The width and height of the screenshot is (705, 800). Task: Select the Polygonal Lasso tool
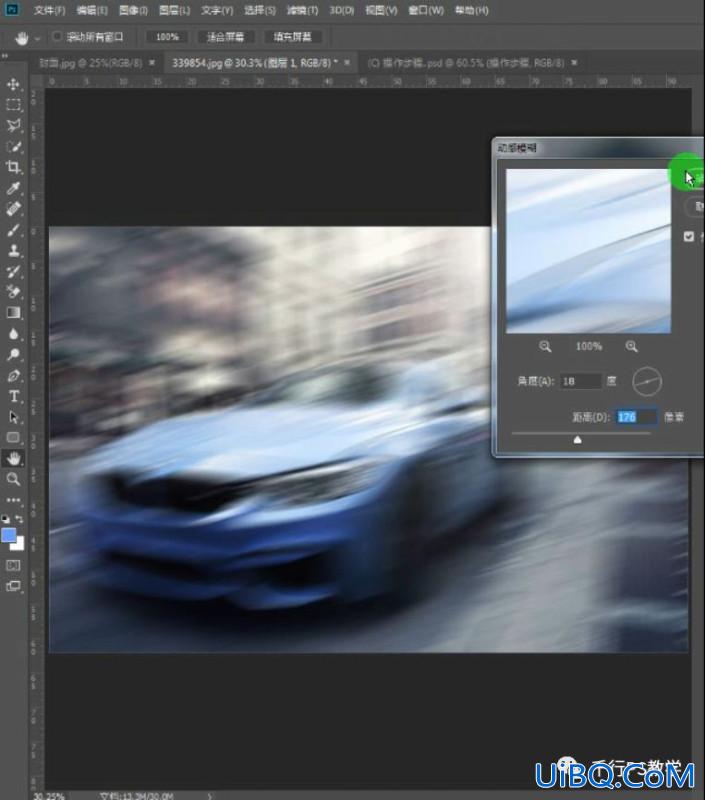tap(13, 126)
